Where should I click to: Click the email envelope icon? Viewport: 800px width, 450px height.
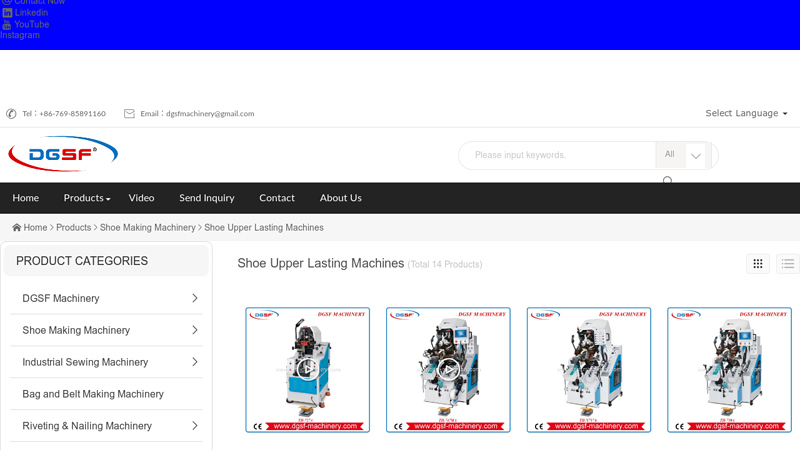pyautogui.click(x=129, y=114)
